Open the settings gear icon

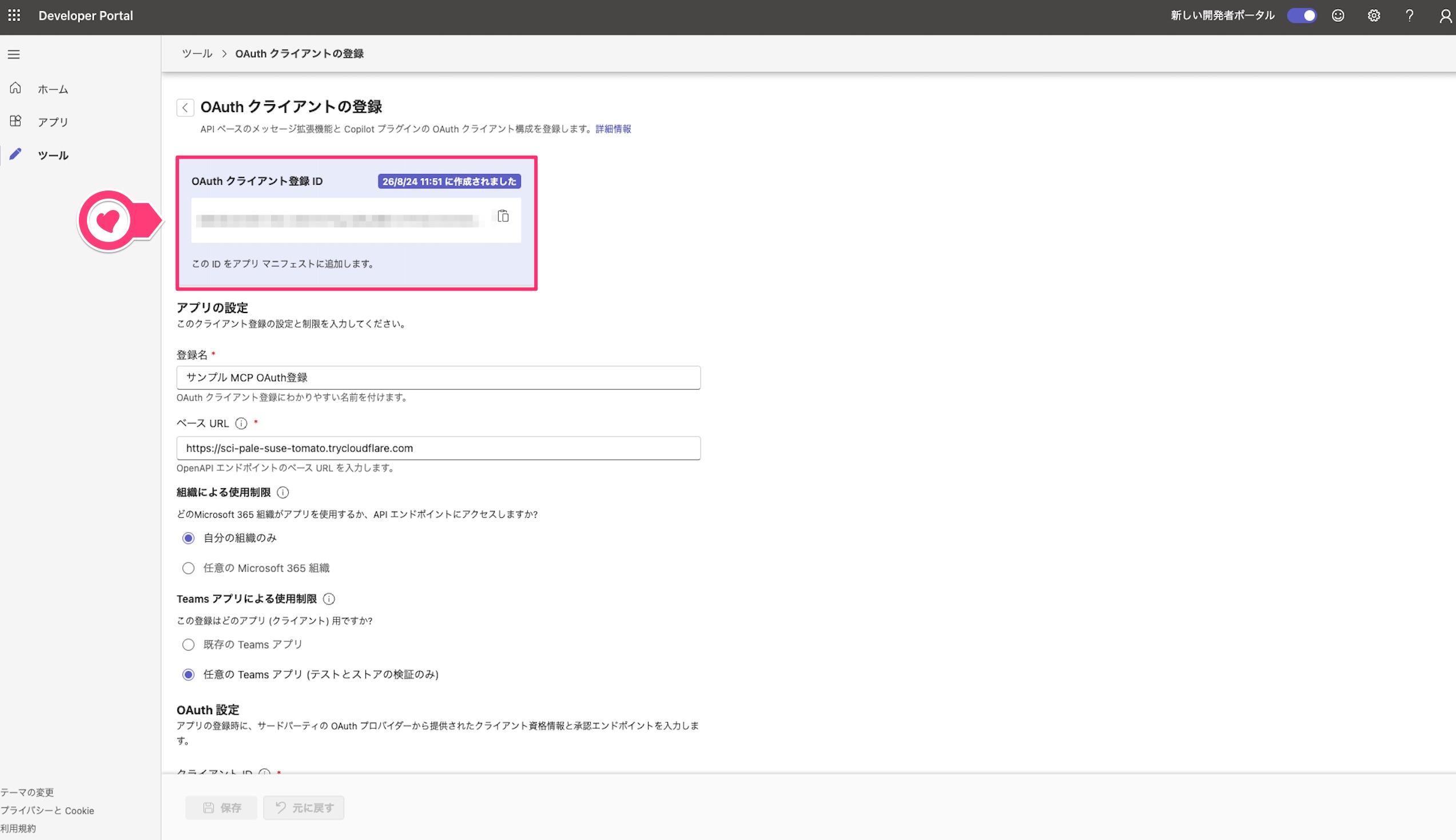coord(1374,15)
